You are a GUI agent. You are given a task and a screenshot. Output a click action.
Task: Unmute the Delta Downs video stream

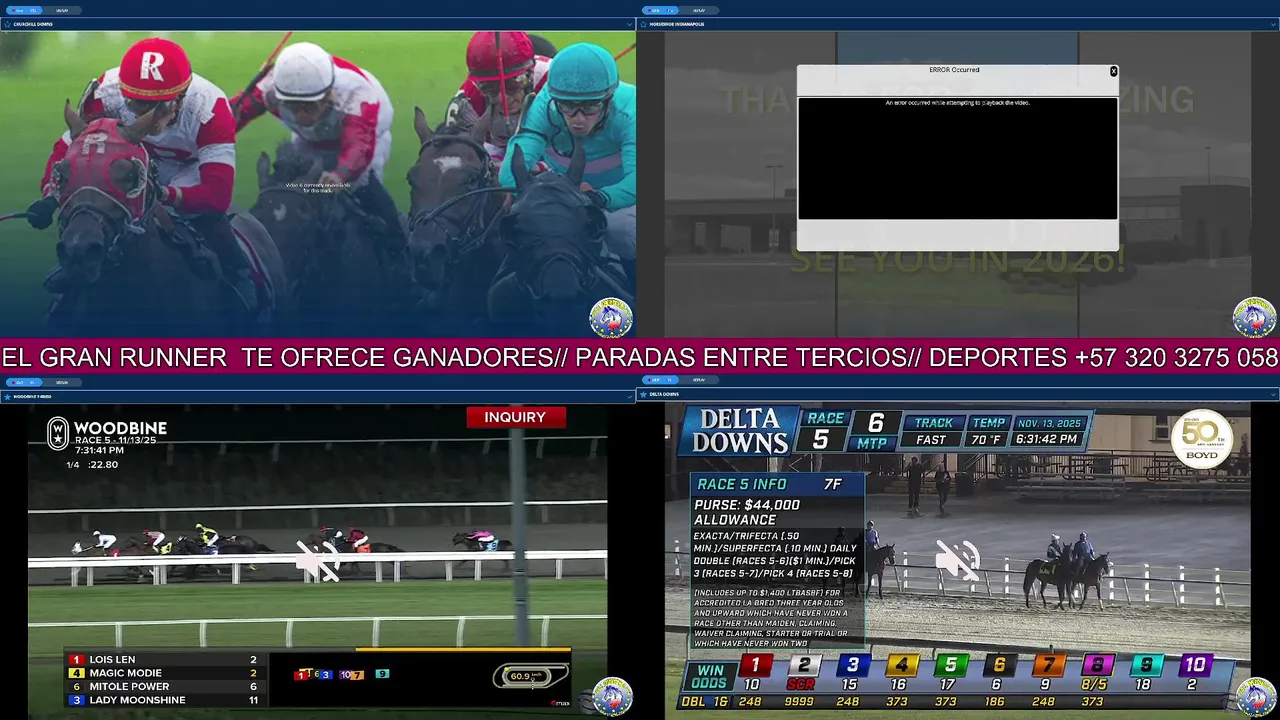click(x=957, y=560)
